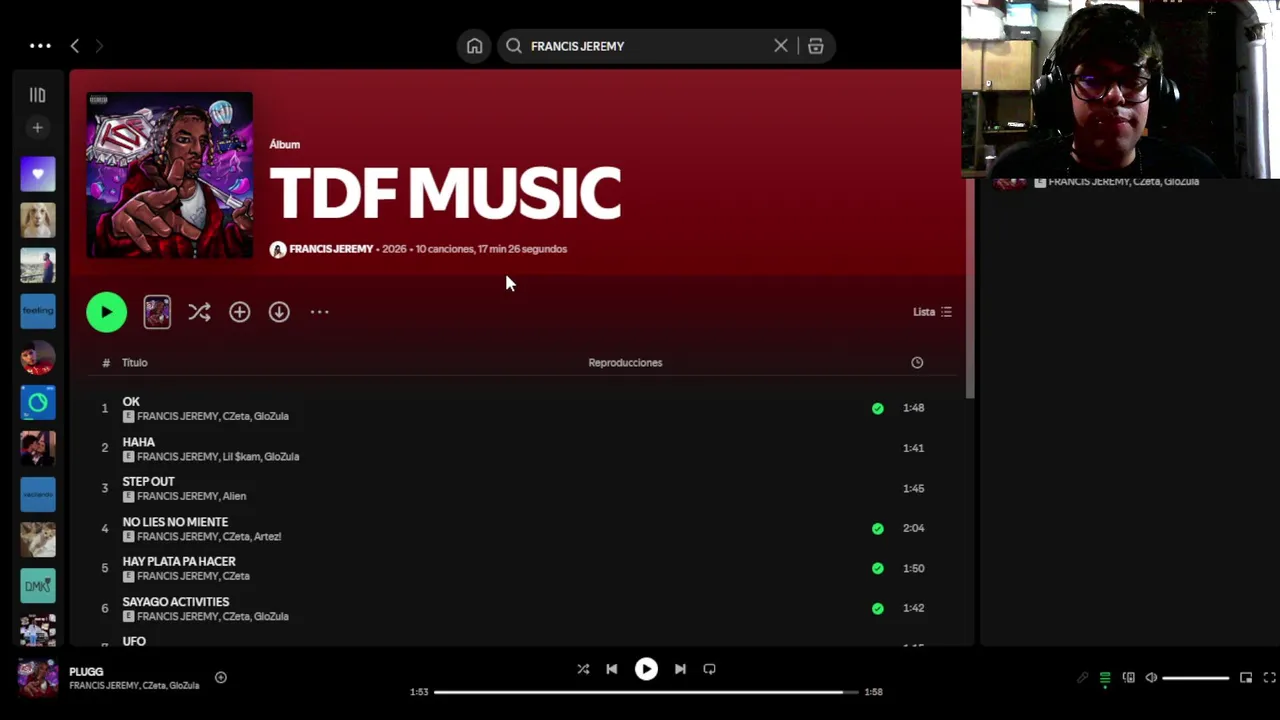1280x720 pixels.
Task: Open the lyrics microphone icon
Action: (1082, 678)
